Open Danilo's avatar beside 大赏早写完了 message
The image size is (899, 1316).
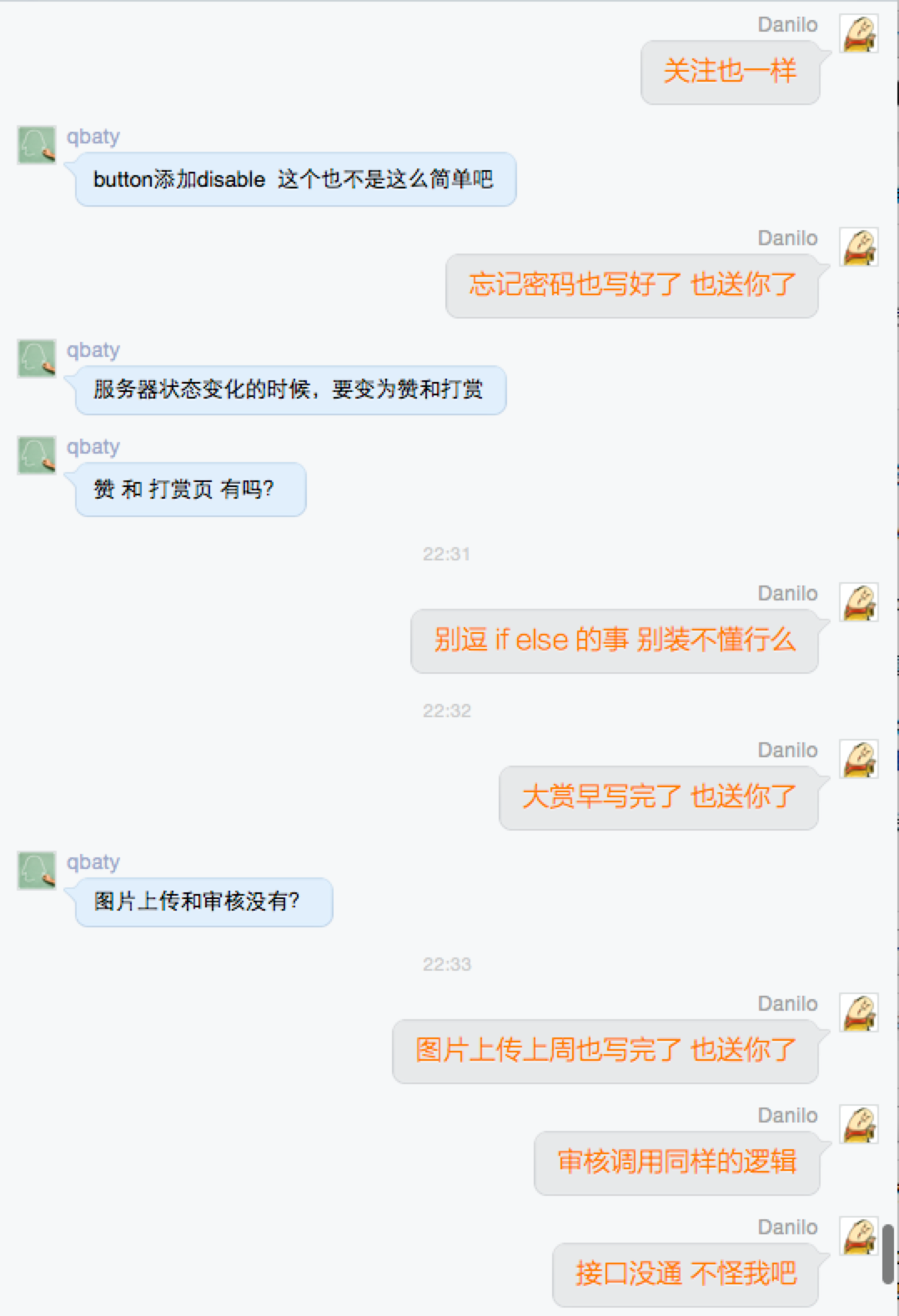coord(858,760)
